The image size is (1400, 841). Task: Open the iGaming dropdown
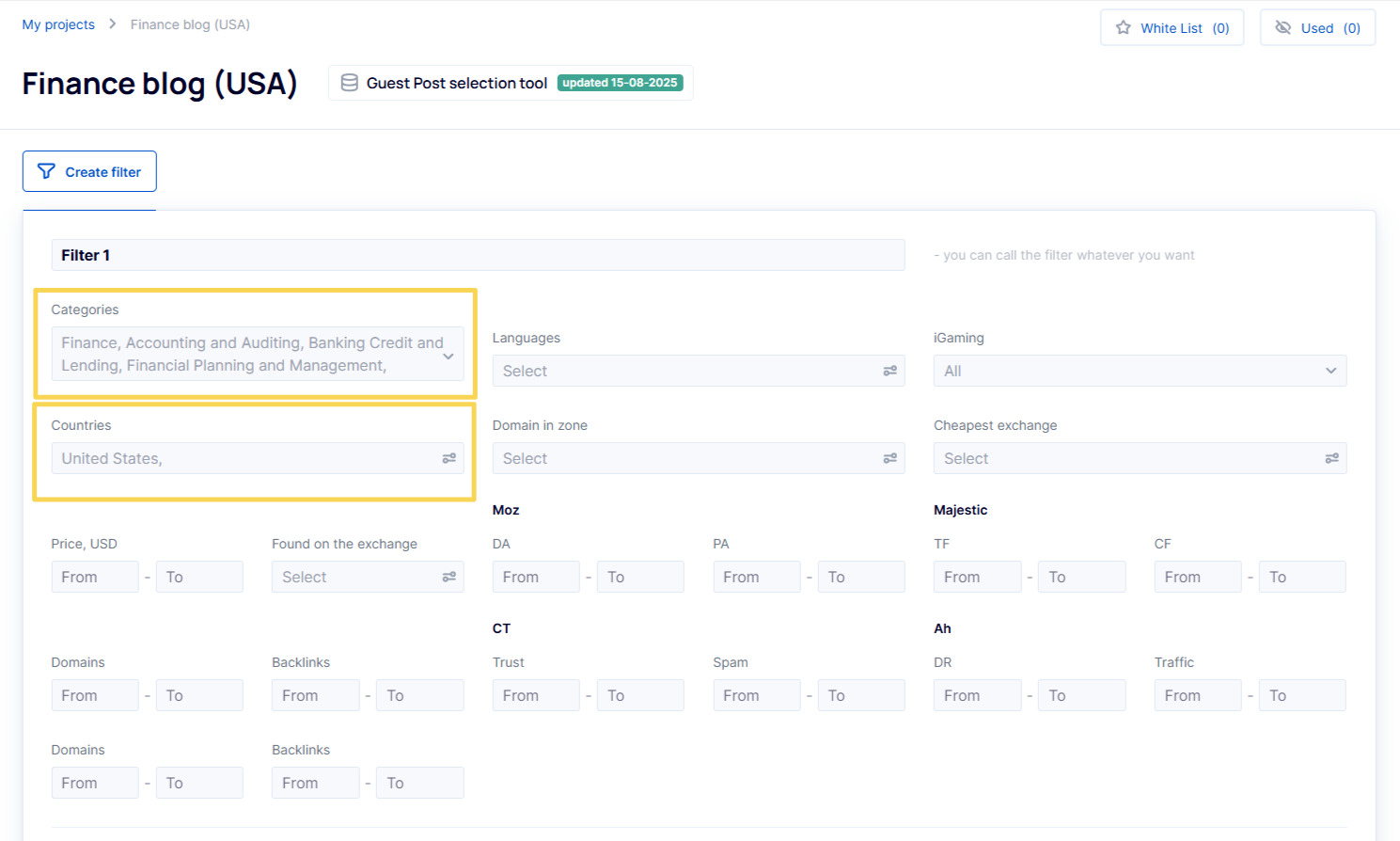point(1139,371)
